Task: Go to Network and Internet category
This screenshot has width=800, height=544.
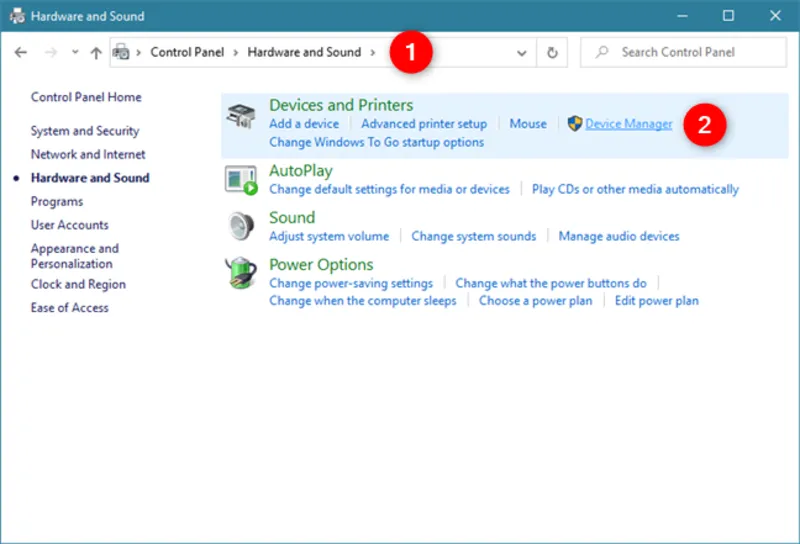Action: click(x=88, y=154)
